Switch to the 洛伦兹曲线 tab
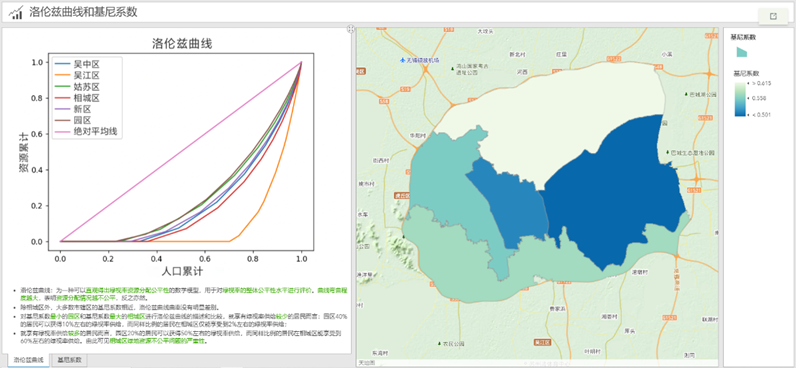Image resolution: width=796 pixels, height=368 pixels. [28, 360]
